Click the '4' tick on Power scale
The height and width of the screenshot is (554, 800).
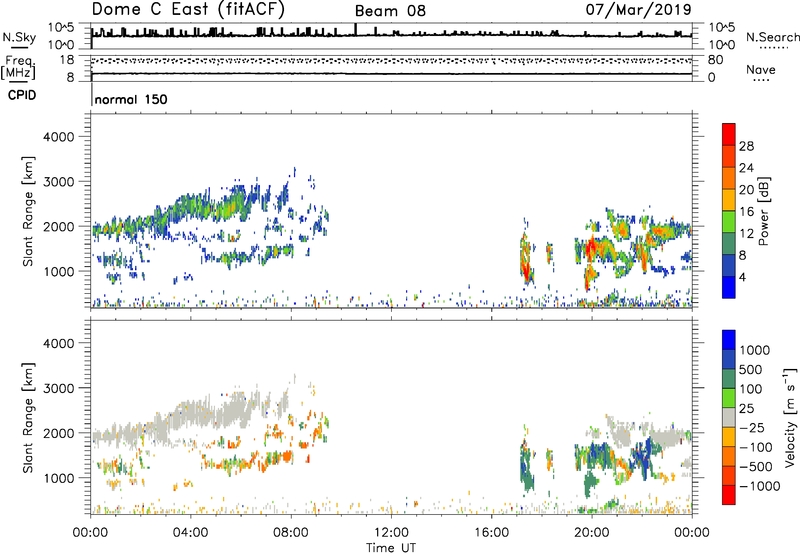pos(742,277)
